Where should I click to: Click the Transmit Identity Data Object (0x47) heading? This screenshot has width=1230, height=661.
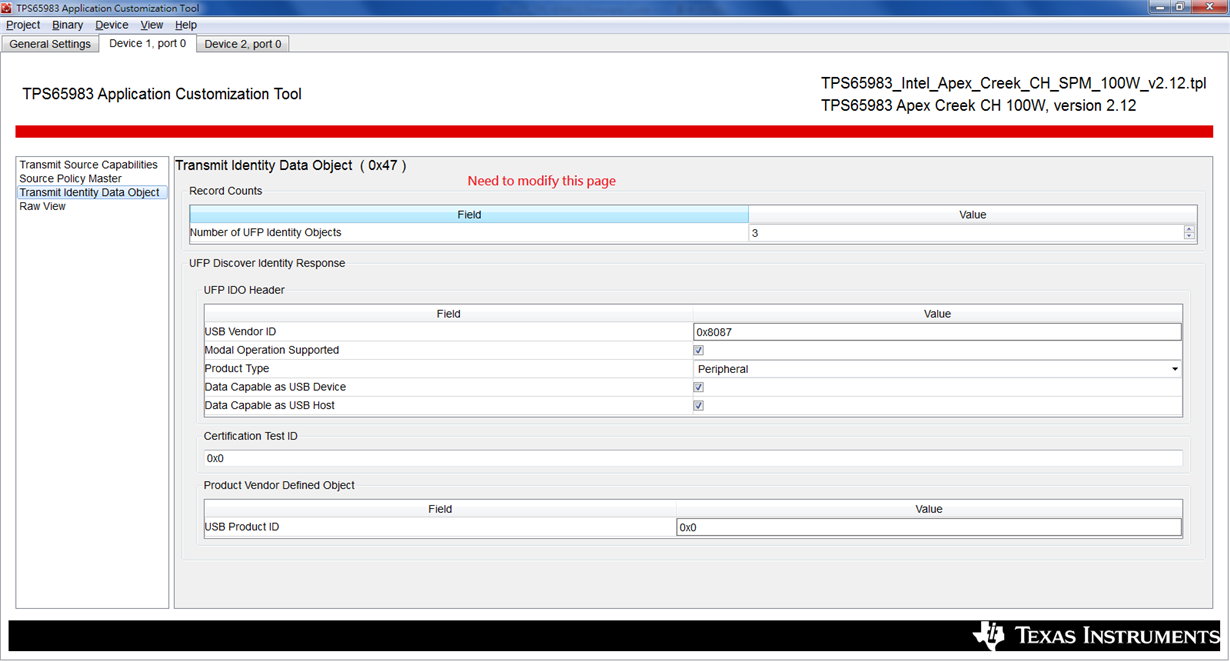coord(291,165)
